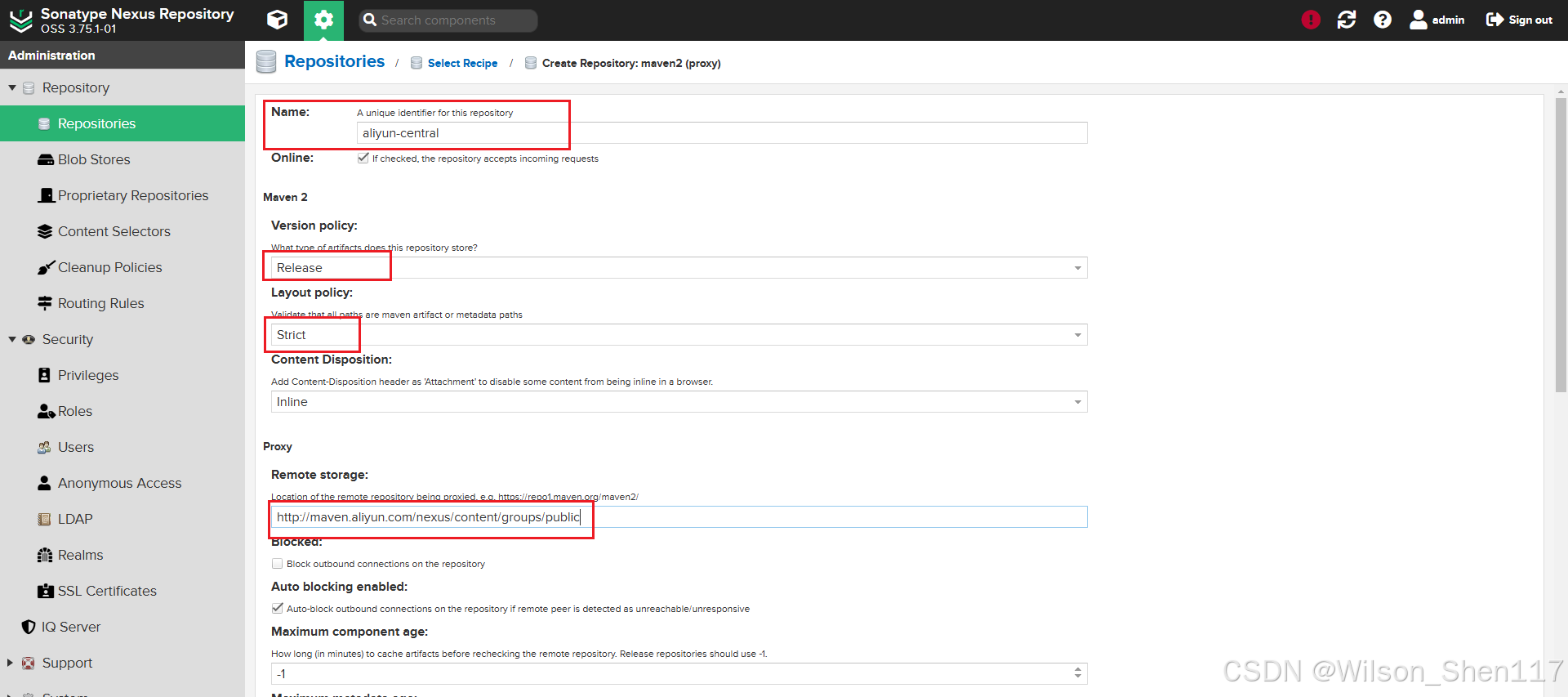The width and height of the screenshot is (1568, 697).
Task: Collapse the Security tree section
Action: pos(12,339)
